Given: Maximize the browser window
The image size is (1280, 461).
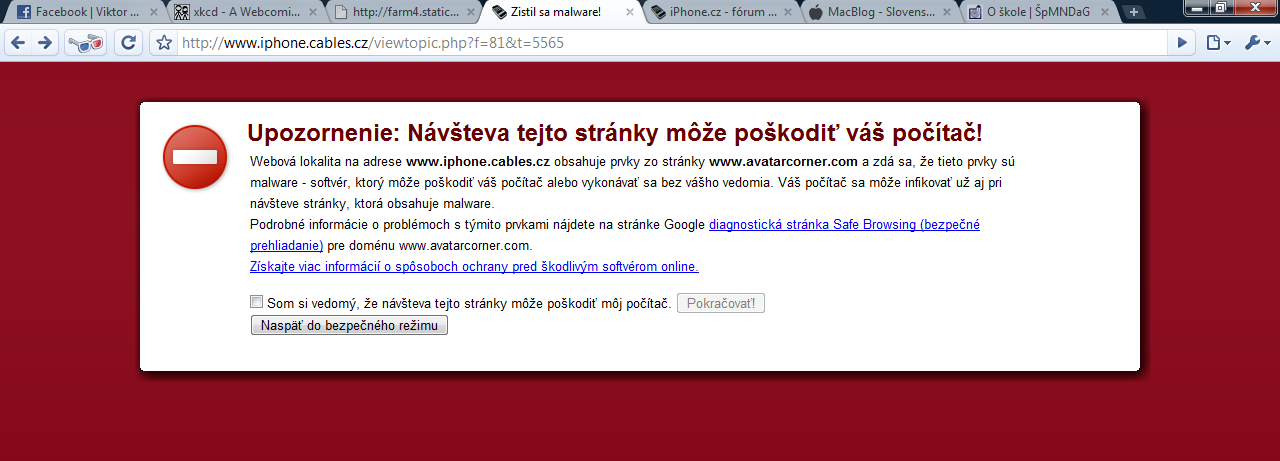Looking at the screenshot, I should pos(1221,7).
